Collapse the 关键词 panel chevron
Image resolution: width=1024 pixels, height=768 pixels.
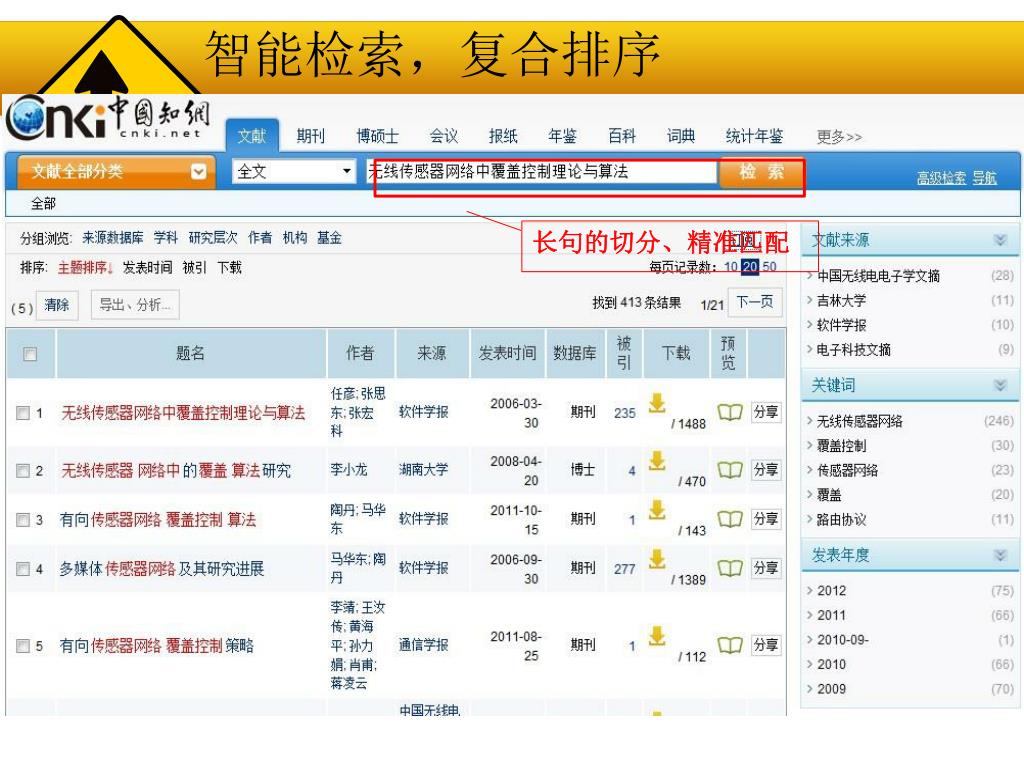click(x=999, y=386)
